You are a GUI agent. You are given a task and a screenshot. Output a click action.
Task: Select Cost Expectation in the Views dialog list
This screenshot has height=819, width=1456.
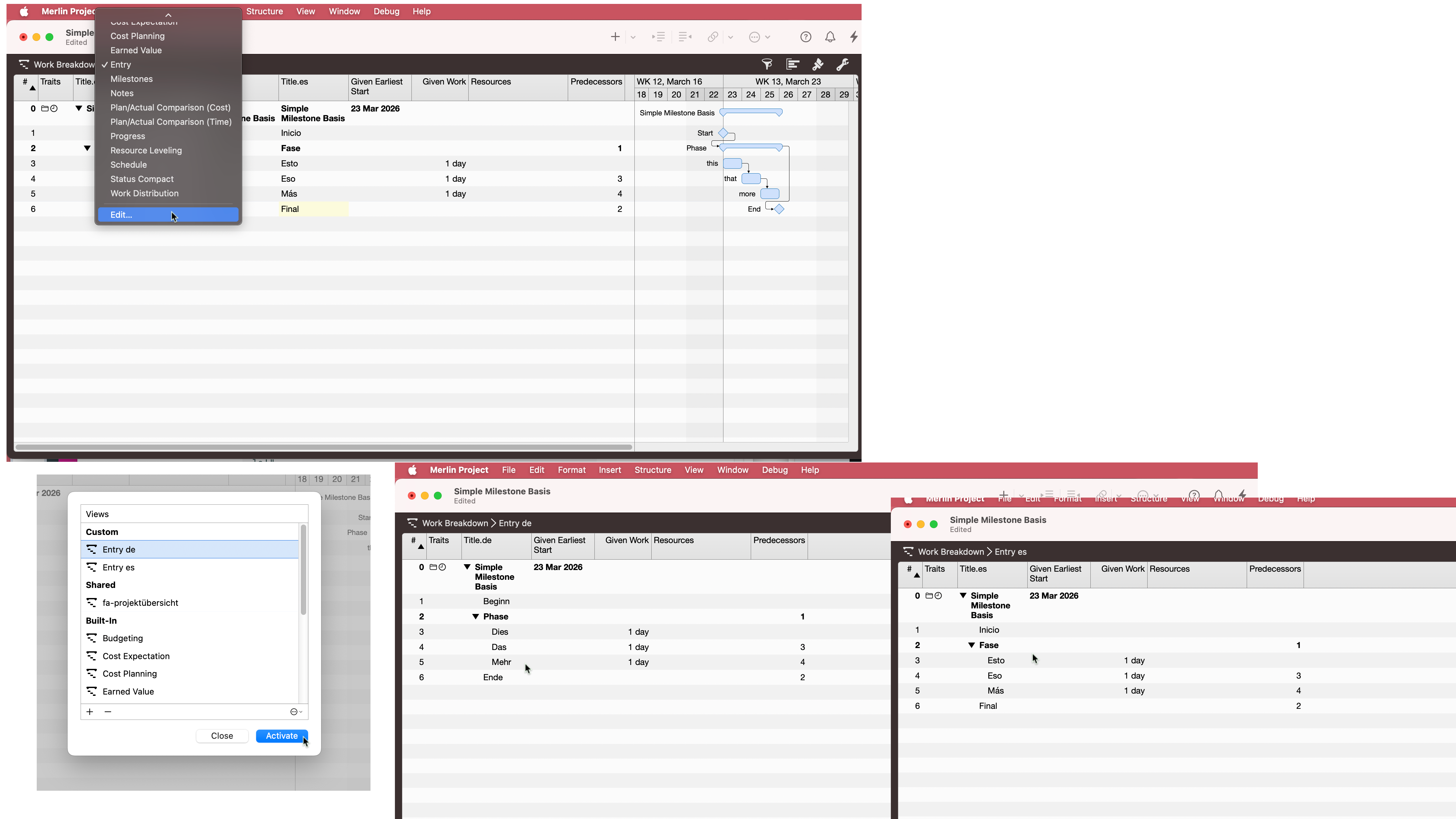189,656
